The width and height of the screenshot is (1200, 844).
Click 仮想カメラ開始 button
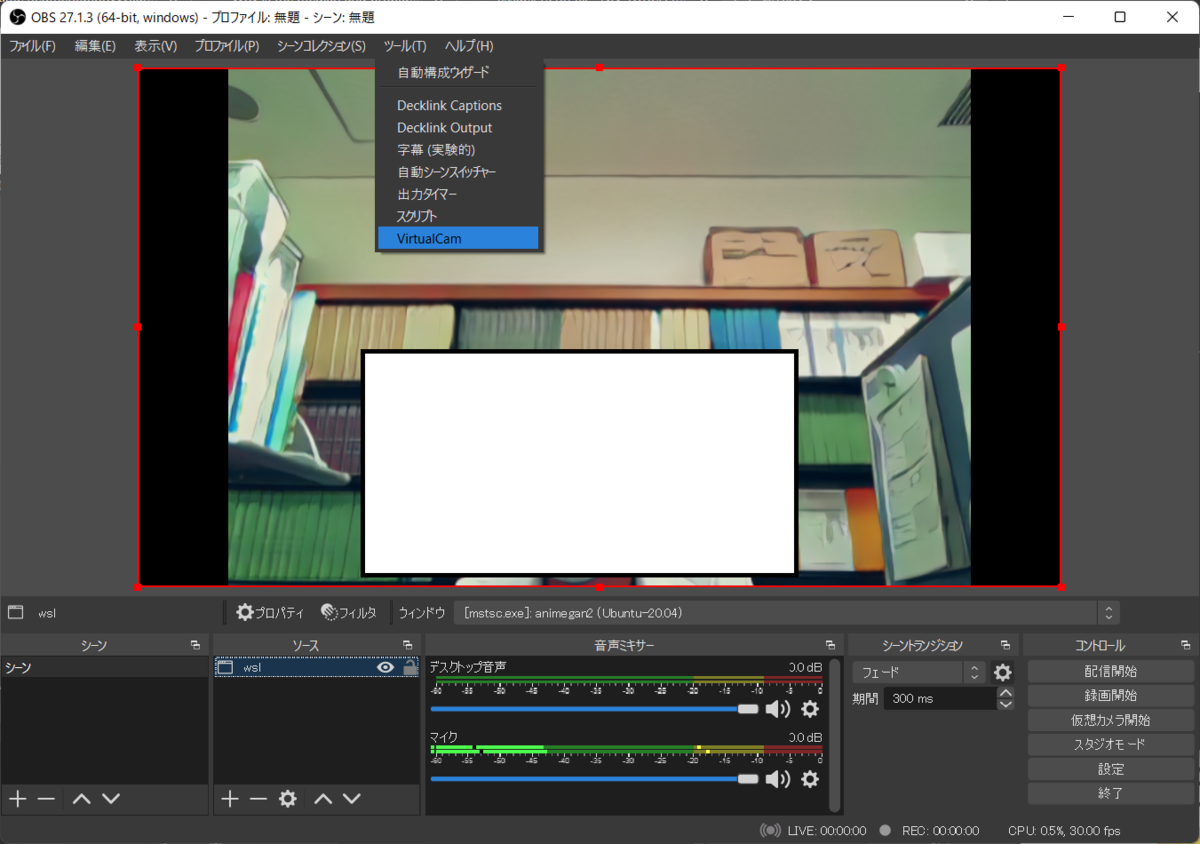[1110, 720]
